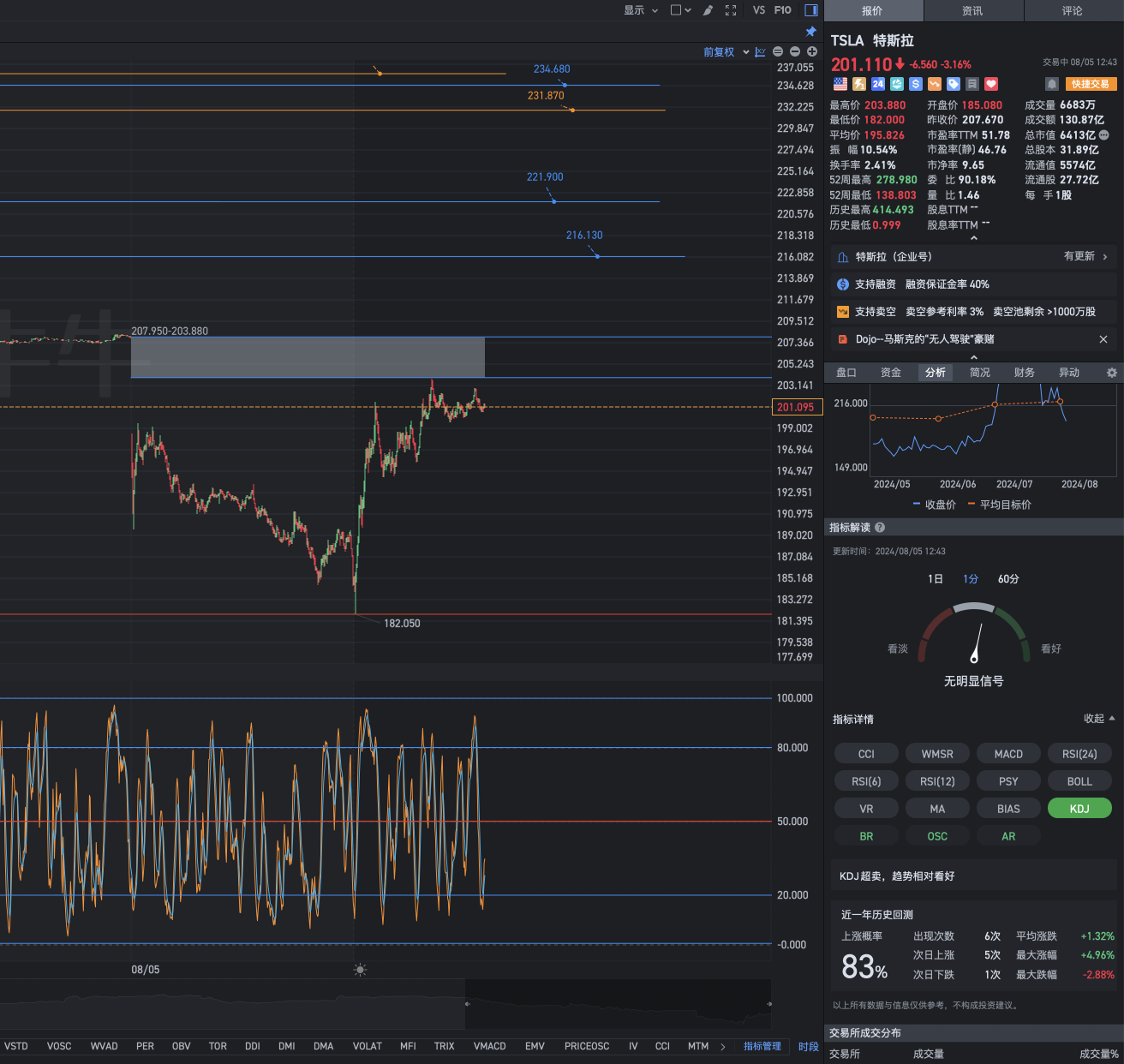
Task: Select the 234.680 price line handle
Action: (565, 85)
